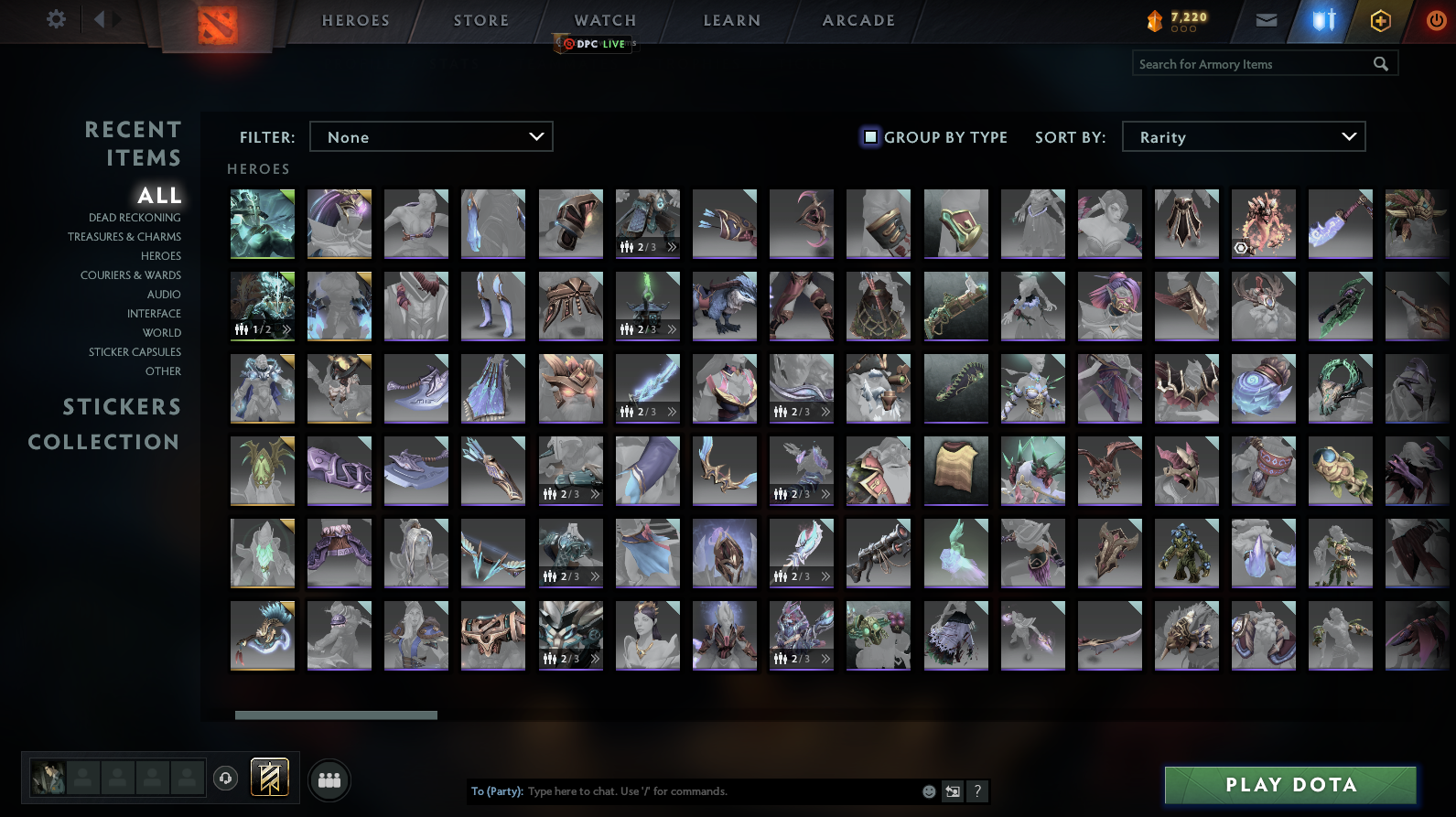Expand the Filter dropdown set to None
The height and width of the screenshot is (817, 1456).
coord(431,137)
